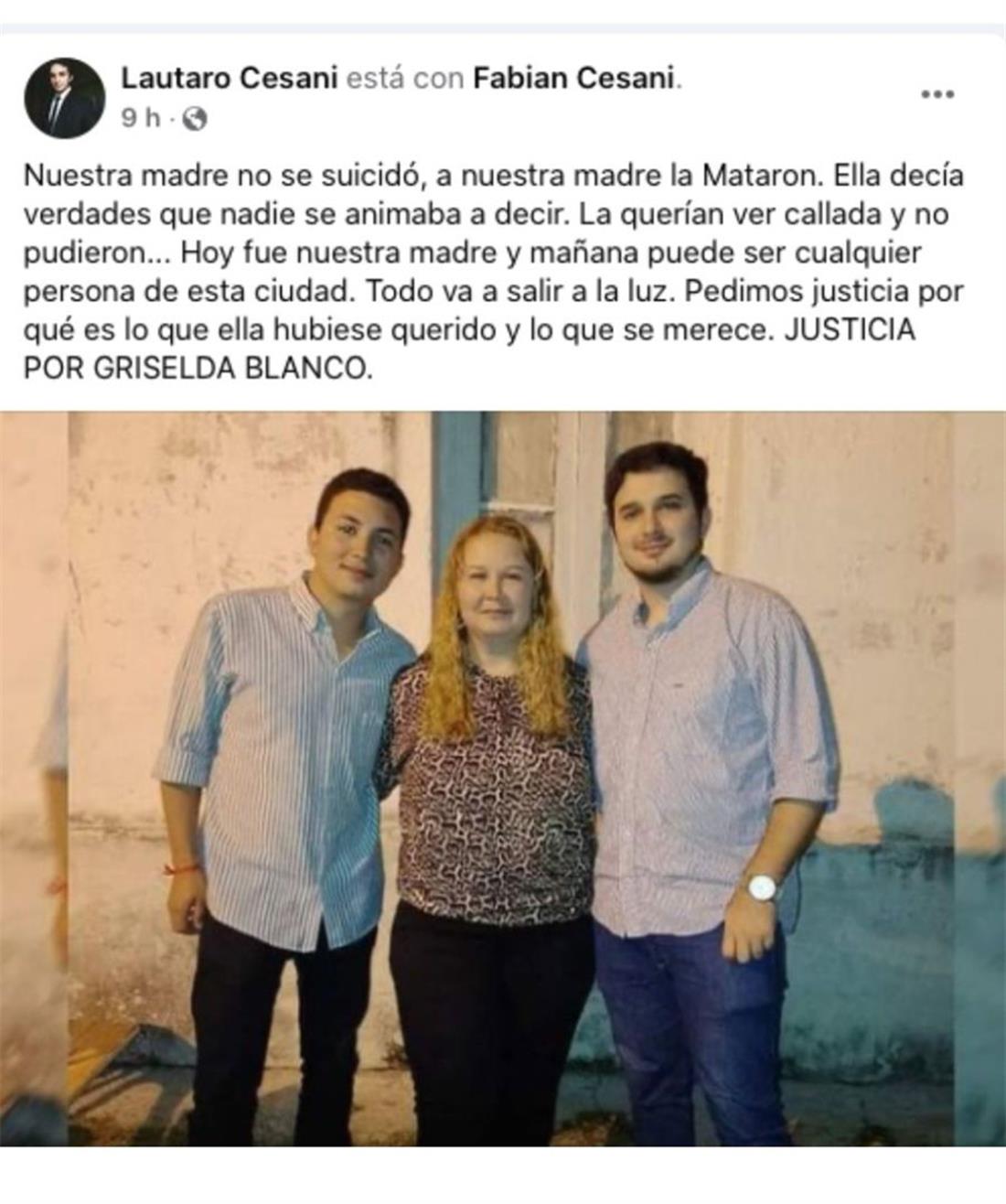Click the post text starting 'Nuestra madre'
1006x1204 pixels.
click(494, 274)
